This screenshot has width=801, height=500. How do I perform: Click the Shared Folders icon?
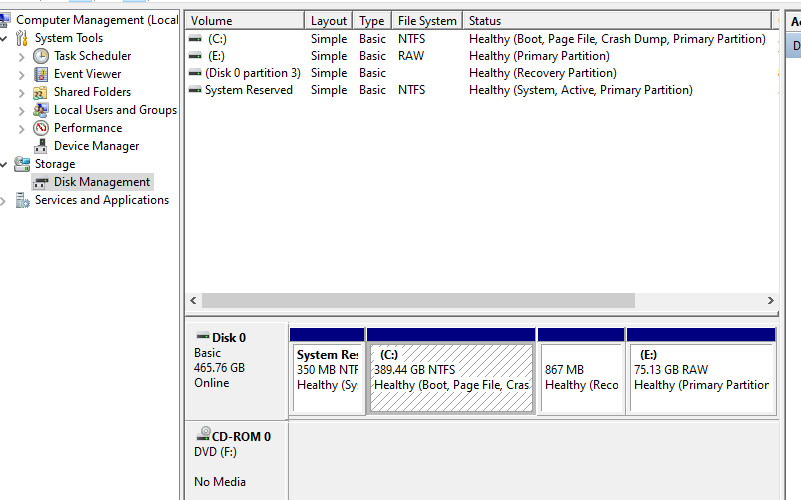click(x=41, y=92)
